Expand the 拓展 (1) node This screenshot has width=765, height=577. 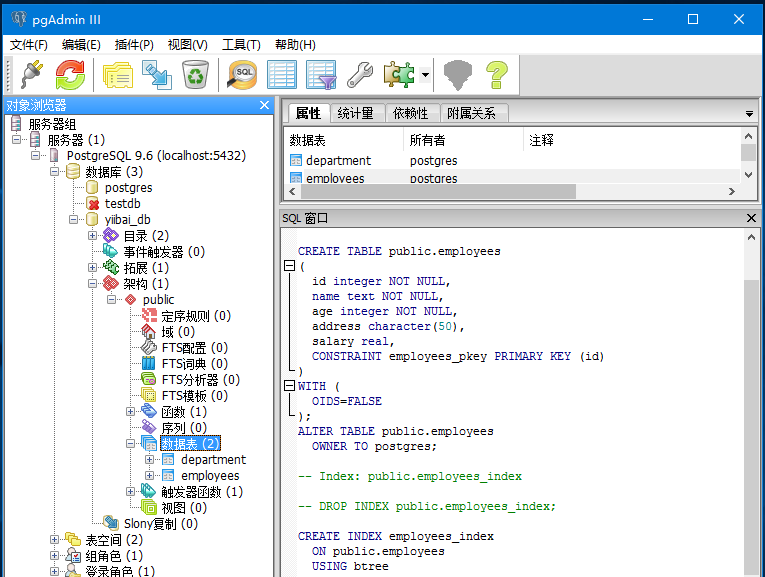pos(93,267)
